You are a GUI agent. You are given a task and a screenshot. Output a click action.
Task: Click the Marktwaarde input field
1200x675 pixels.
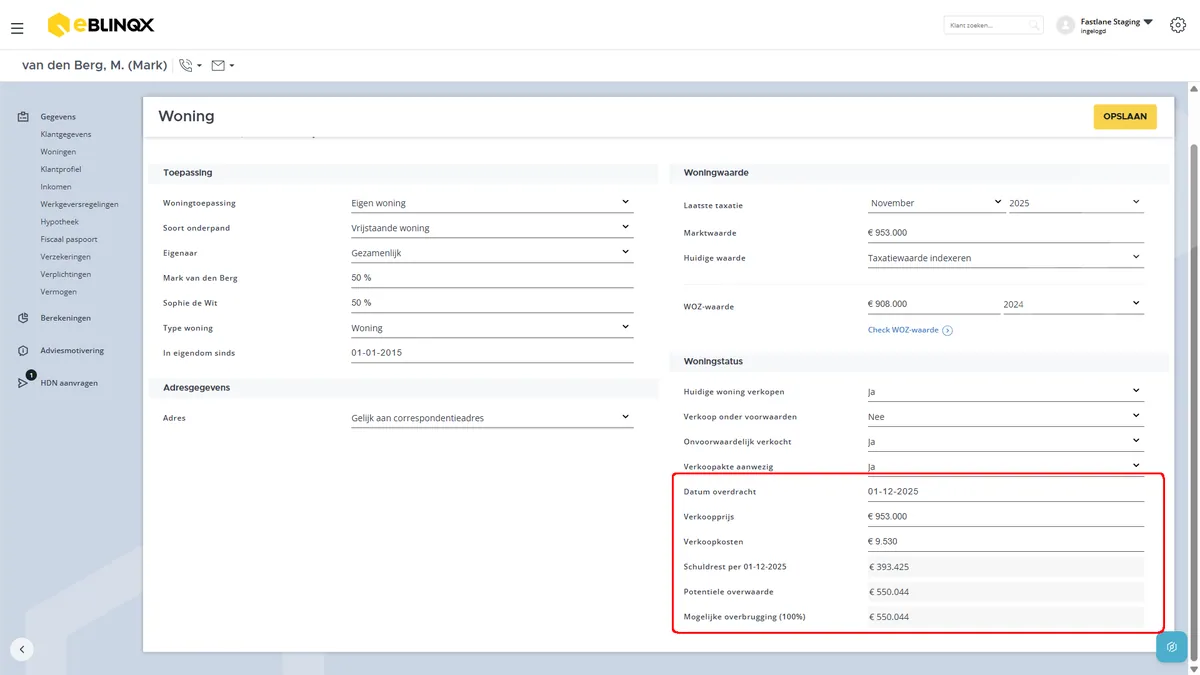[1006, 233]
